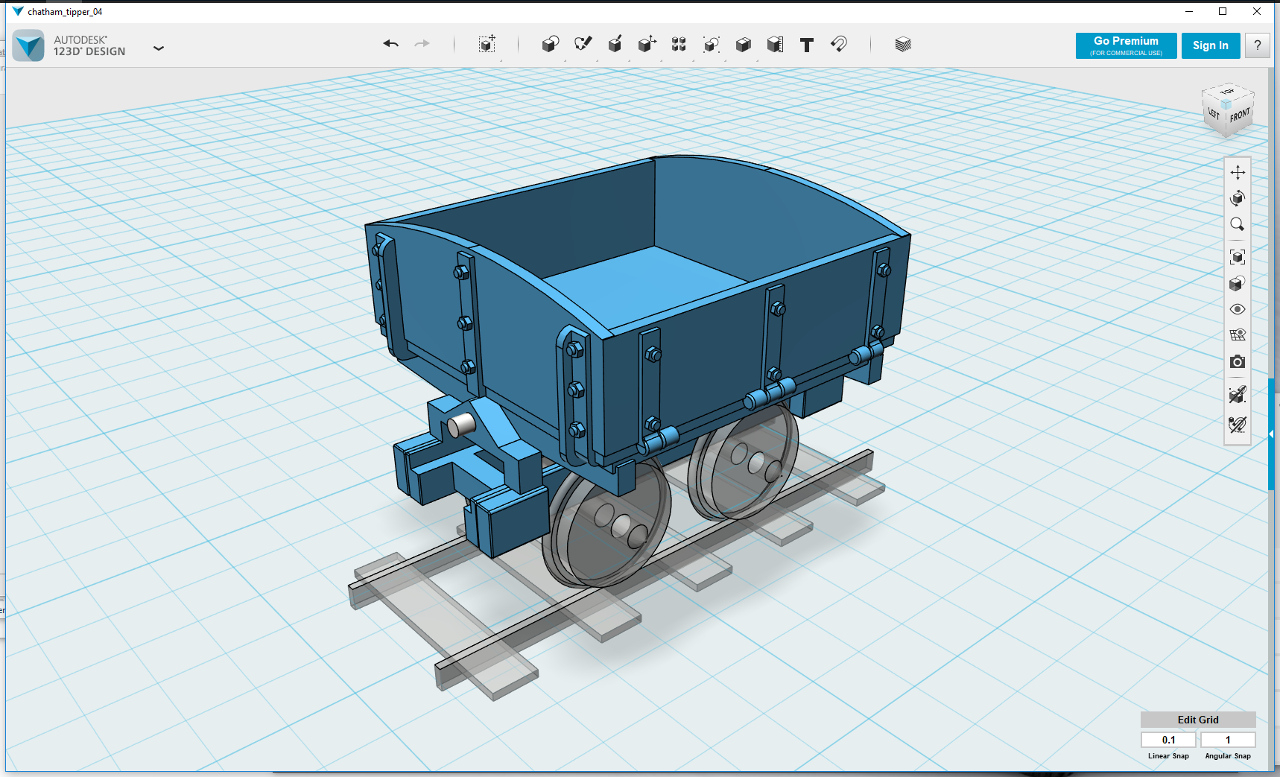Undo the last action

tap(391, 44)
